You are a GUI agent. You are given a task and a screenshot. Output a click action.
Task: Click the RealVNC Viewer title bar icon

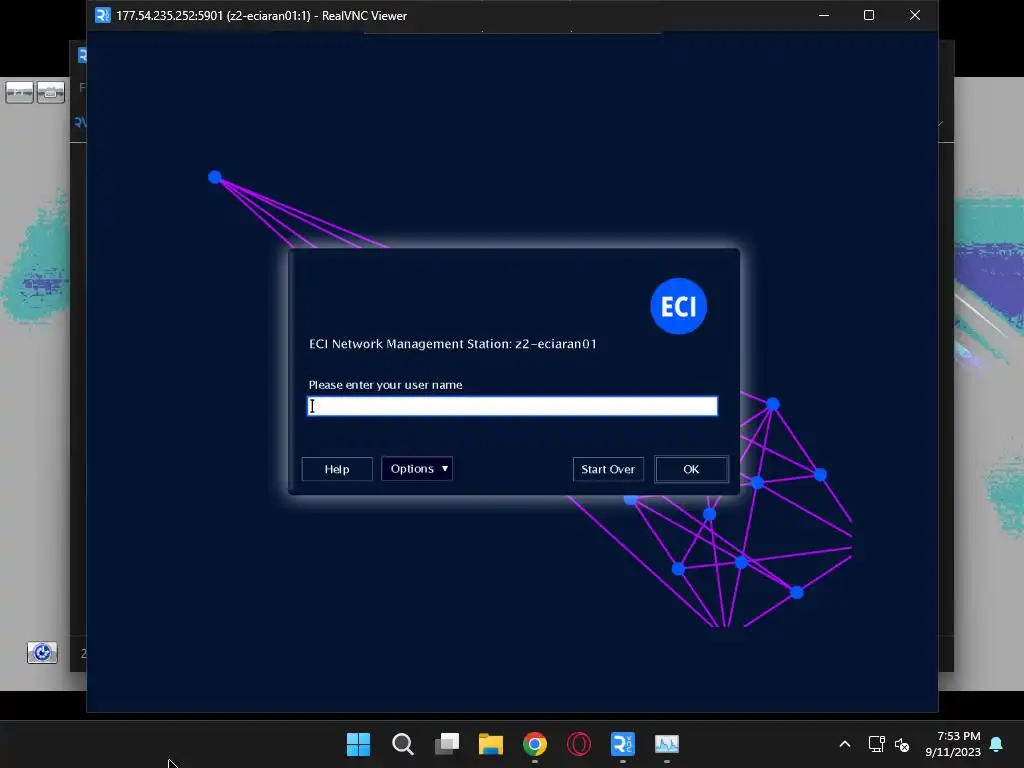point(103,15)
